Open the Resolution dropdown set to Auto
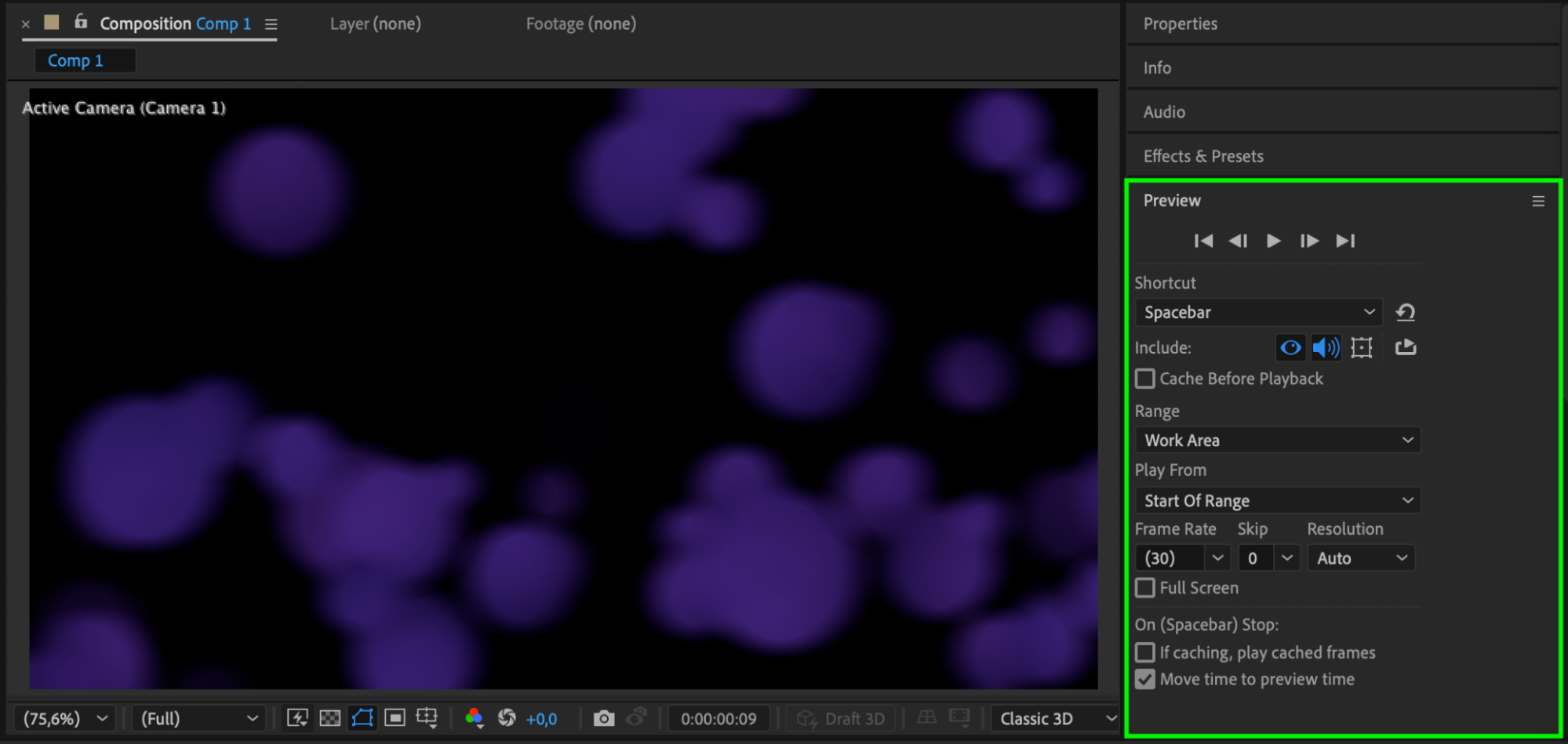Viewport: 1568px width, 744px height. click(1361, 558)
